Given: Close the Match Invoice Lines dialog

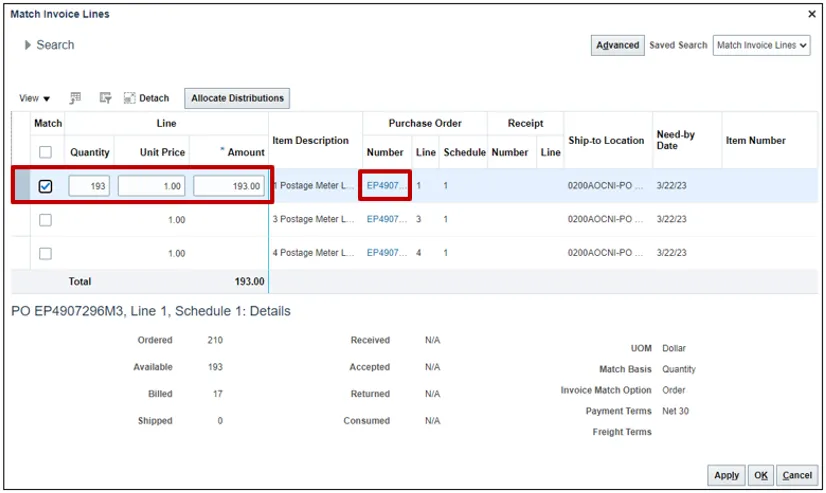Looking at the screenshot, I should click(x=811, y=14).
